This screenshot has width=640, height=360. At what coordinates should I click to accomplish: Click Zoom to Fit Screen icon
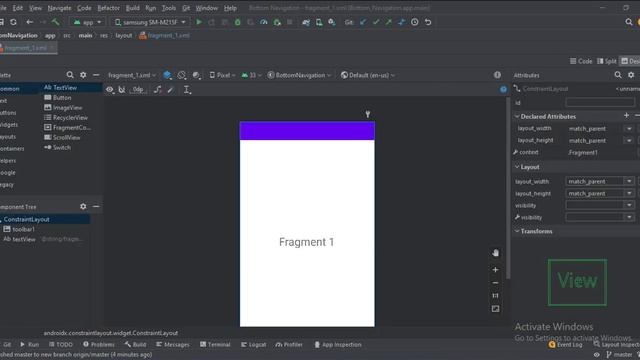click(495, 309)
